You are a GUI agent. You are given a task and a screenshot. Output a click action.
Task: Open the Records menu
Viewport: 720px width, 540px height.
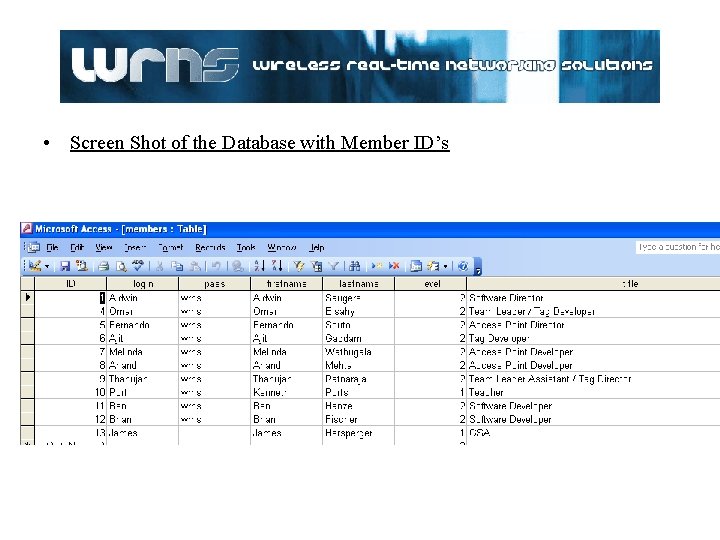[x=210, y=248]
